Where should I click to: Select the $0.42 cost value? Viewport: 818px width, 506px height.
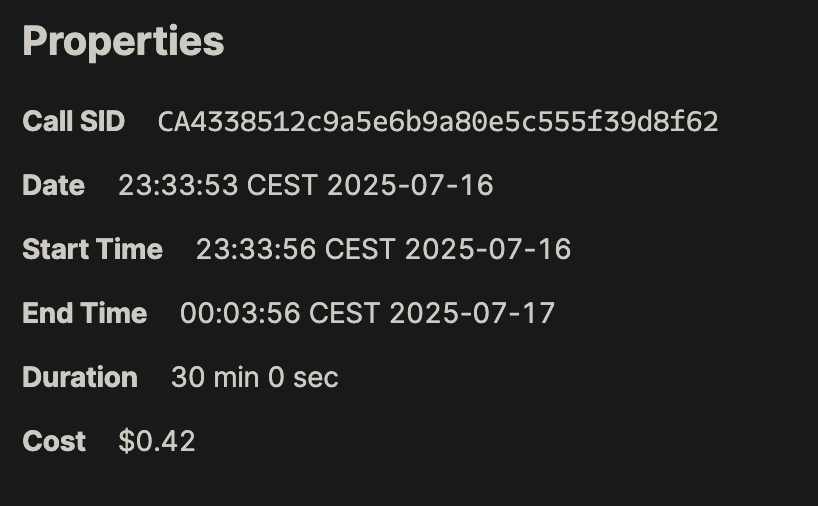pos(157,441)
